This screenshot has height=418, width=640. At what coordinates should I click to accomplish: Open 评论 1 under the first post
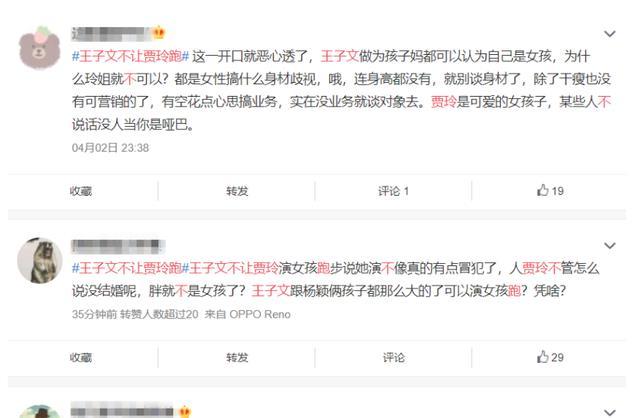pyautogui.click(x=393, y=191)
